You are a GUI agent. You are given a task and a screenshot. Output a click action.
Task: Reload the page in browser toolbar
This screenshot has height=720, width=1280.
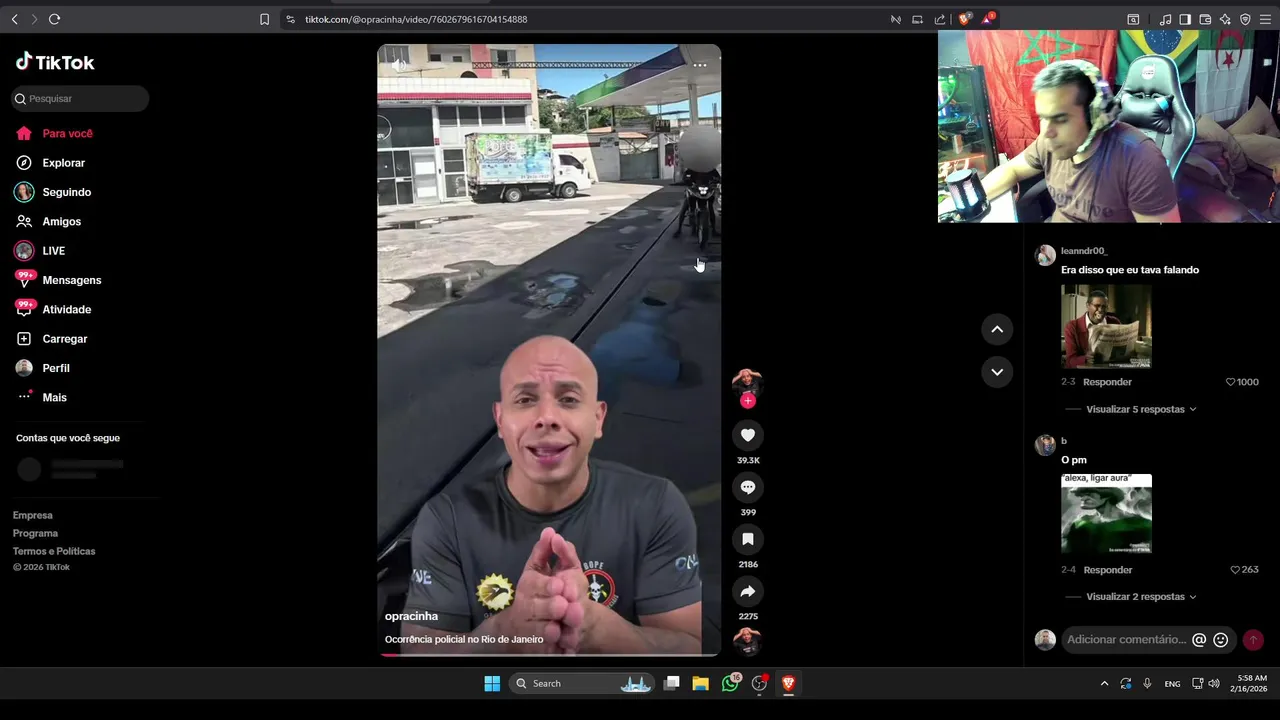pos(54,19)
